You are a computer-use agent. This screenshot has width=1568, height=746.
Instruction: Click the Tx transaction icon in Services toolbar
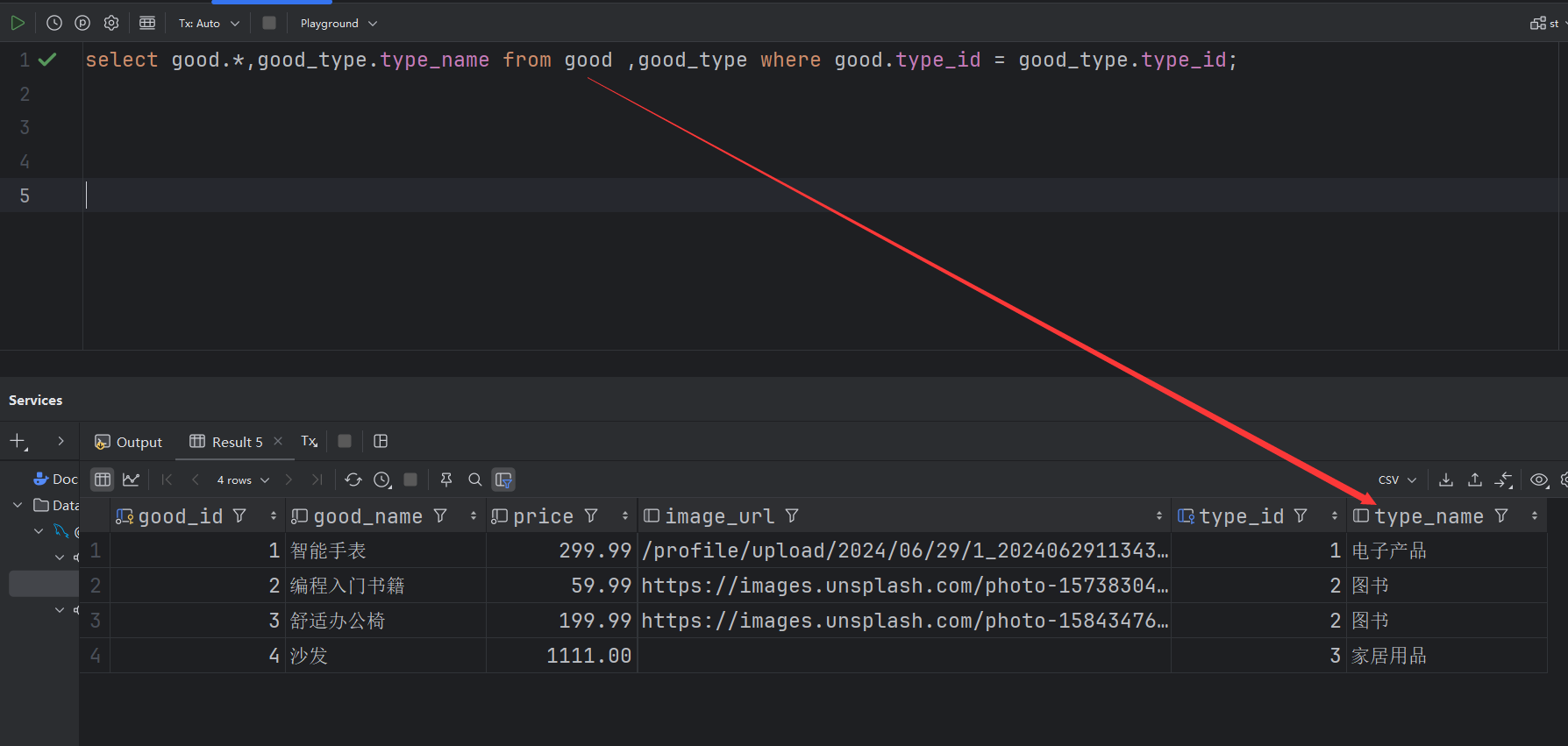[x=310, y=441]
